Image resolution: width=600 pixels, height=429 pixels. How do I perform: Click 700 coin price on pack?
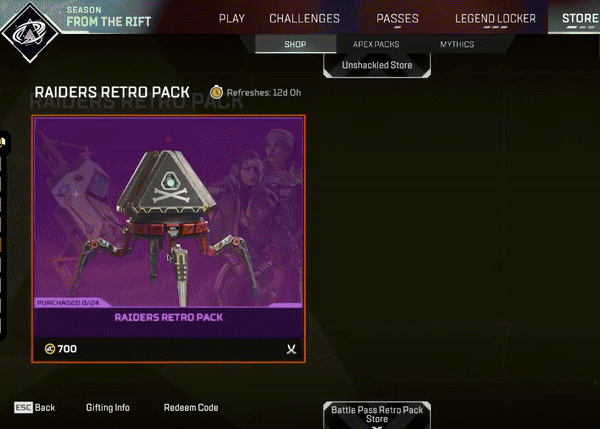click(x=67, y=349)
